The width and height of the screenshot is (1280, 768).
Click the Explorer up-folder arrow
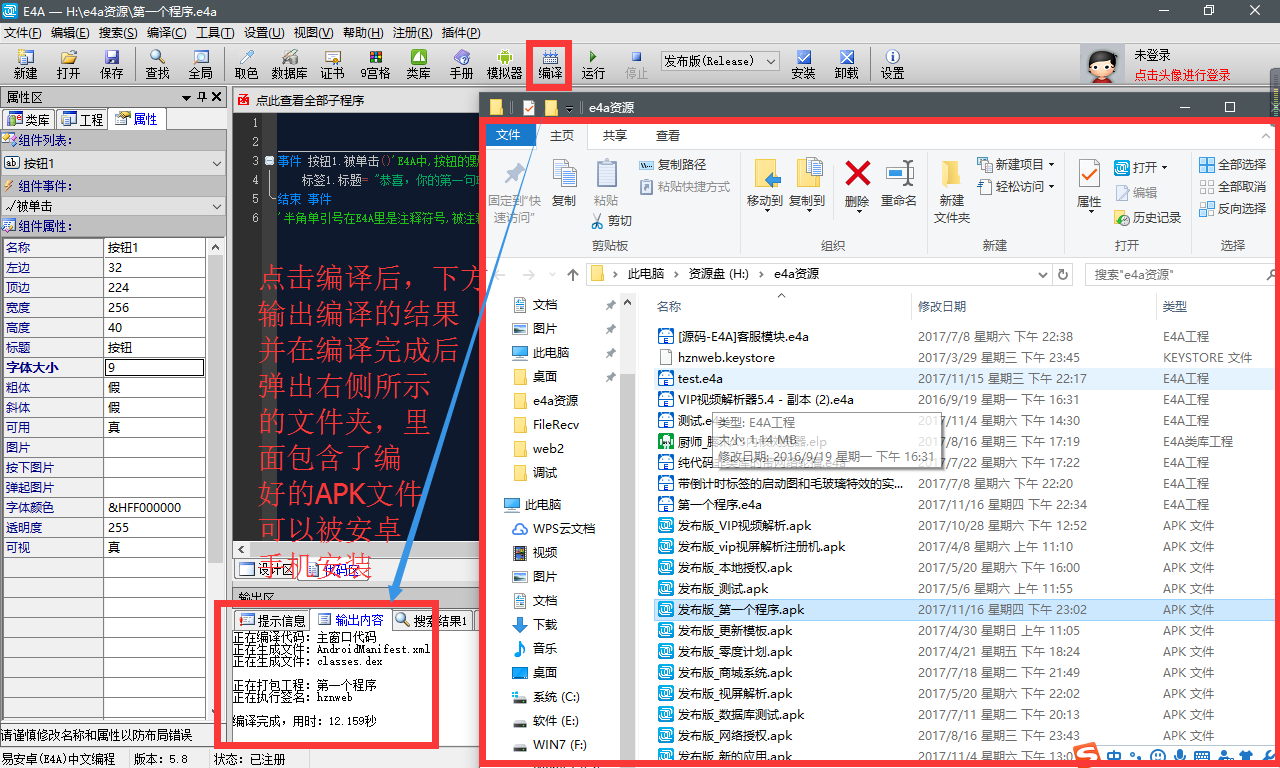572,274
